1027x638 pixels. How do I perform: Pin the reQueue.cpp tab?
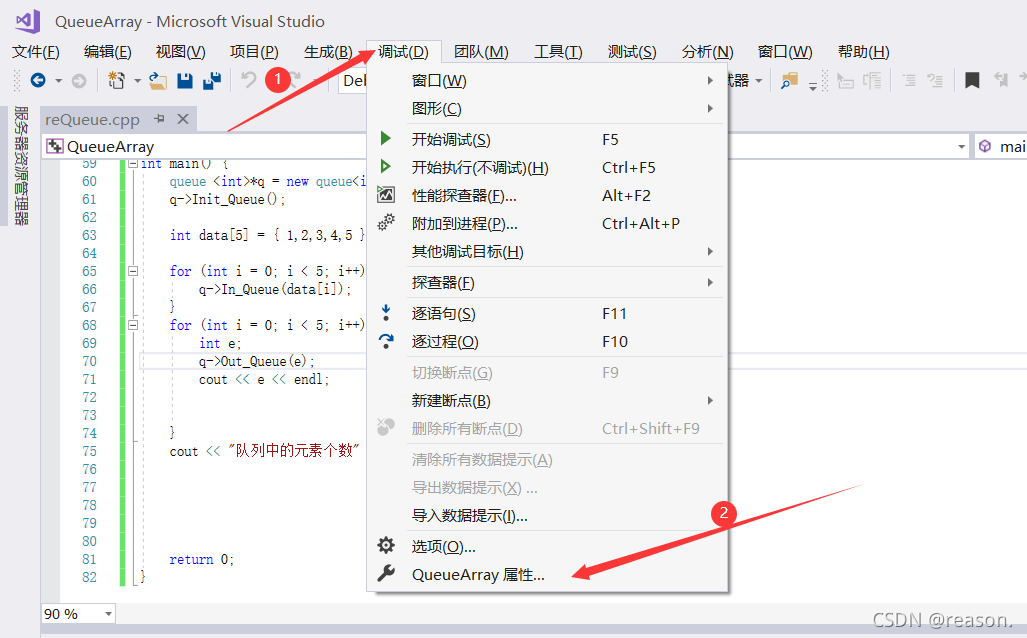pyautogui.click(x=159, y=119)
